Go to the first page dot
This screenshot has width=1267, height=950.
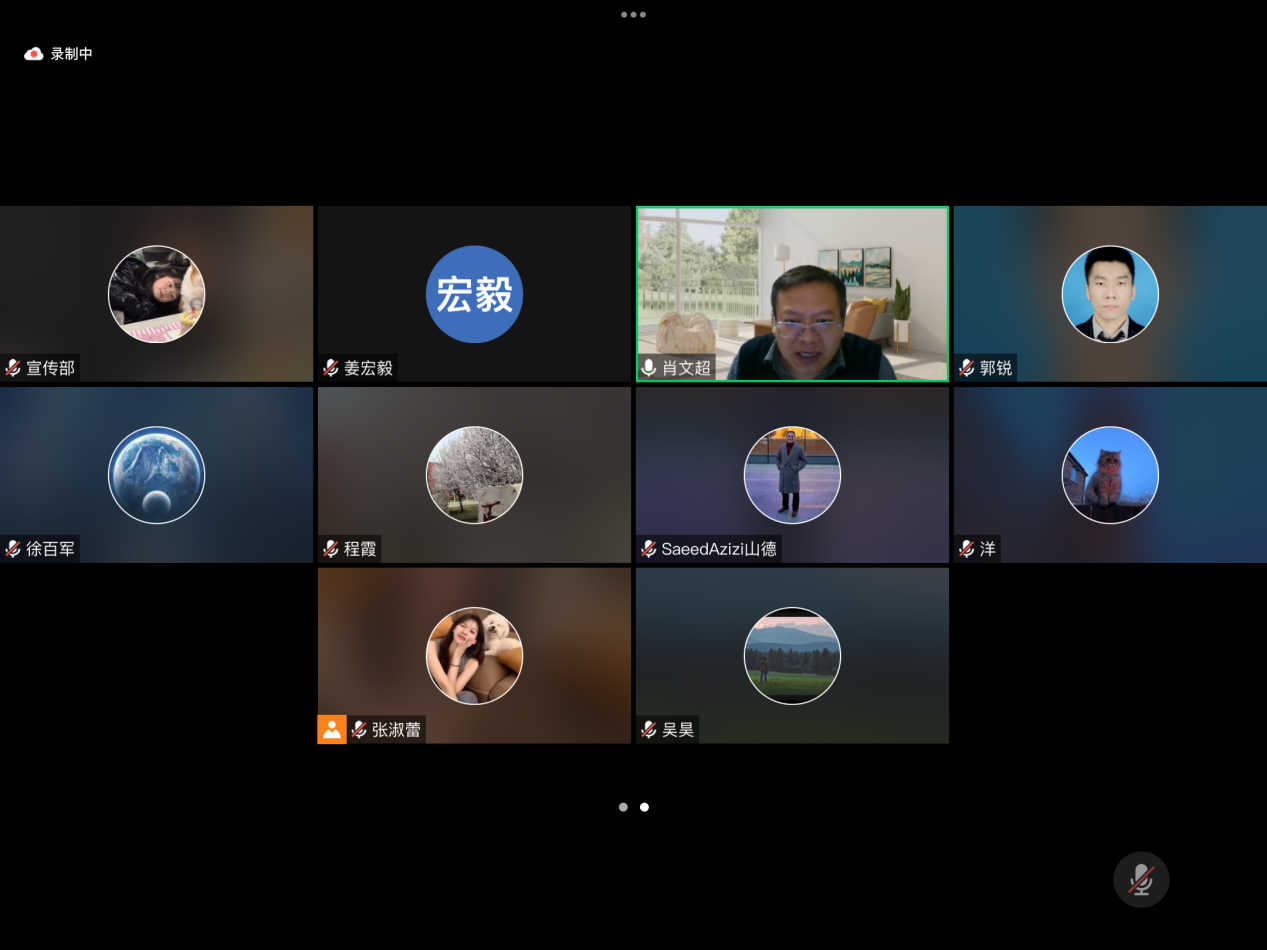point(623,807)
